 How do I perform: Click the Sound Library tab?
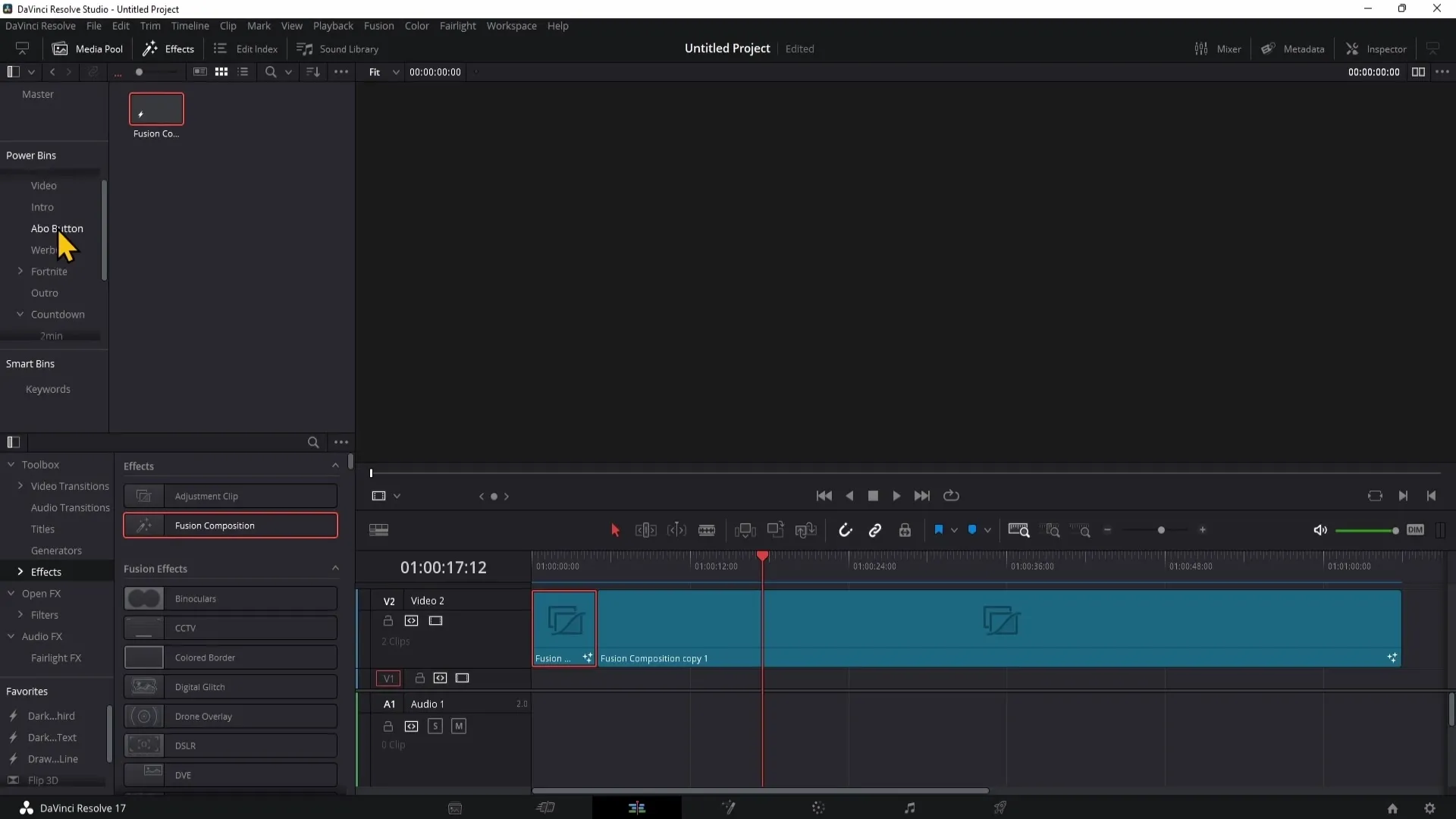point(338,49)
